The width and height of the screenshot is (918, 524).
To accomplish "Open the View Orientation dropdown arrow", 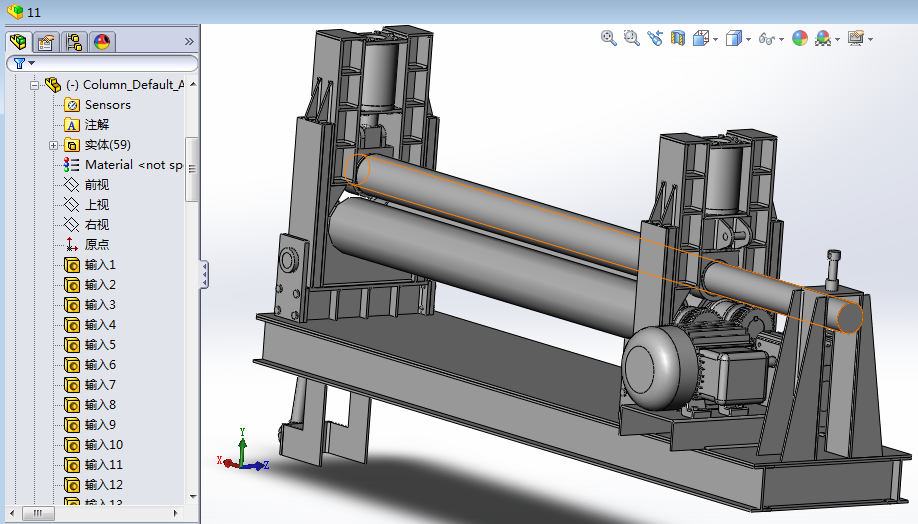I will (716, 40).
